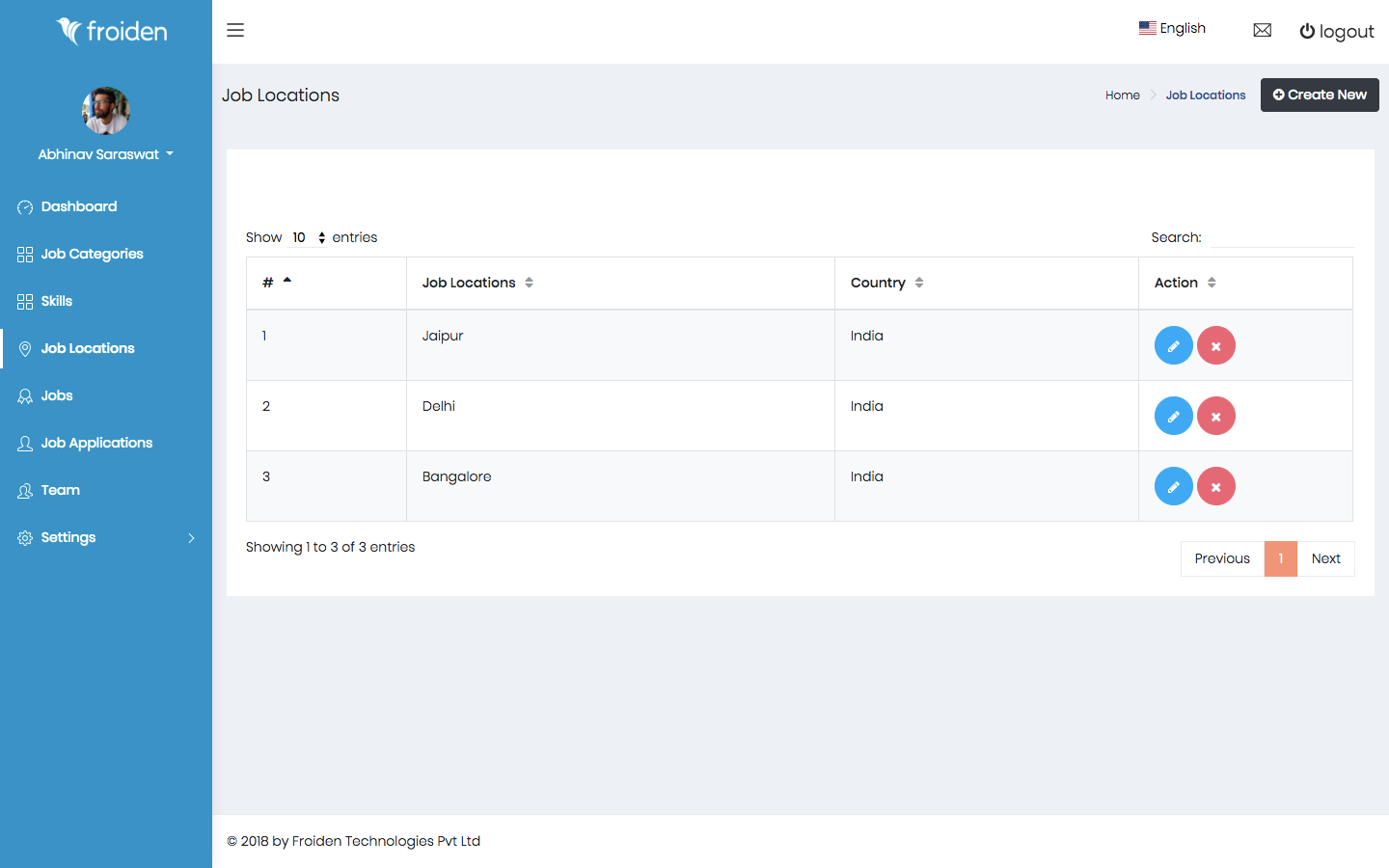Click the user profile avatar
This screenshot has width=1389, height=868.
click(106, 111)
